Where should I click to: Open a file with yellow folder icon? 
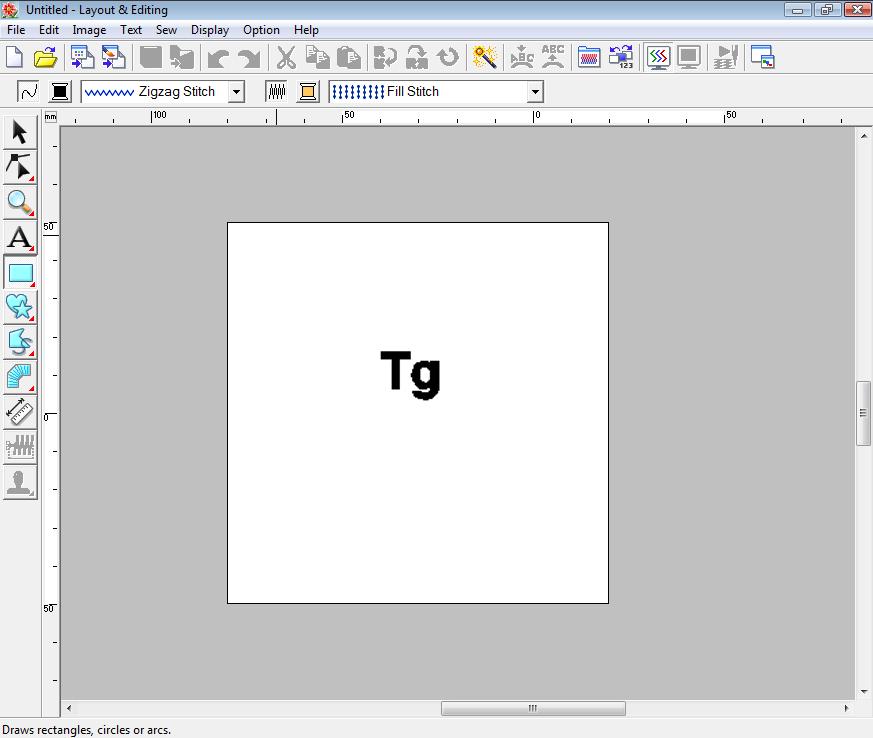pyautogui.click(x=46, y=57)
